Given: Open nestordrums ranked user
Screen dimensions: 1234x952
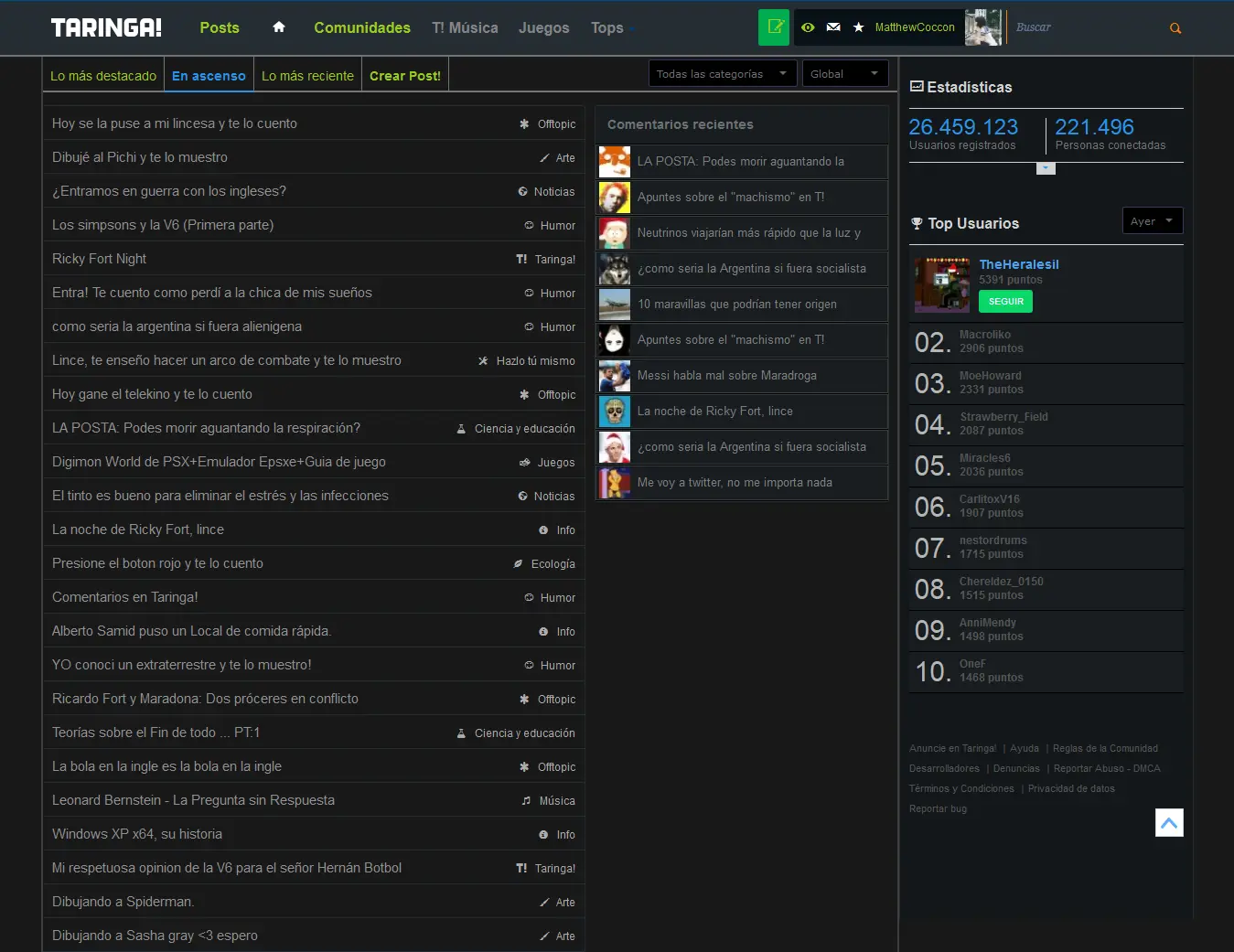Looking at the screenshot, I should coord(993,540).
